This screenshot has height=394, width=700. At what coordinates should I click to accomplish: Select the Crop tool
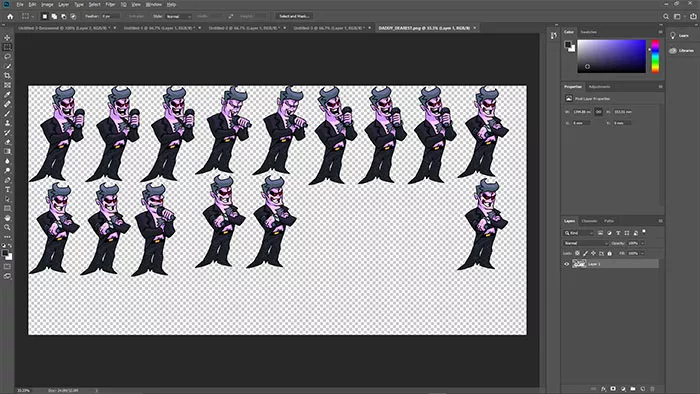pos(7,75)
